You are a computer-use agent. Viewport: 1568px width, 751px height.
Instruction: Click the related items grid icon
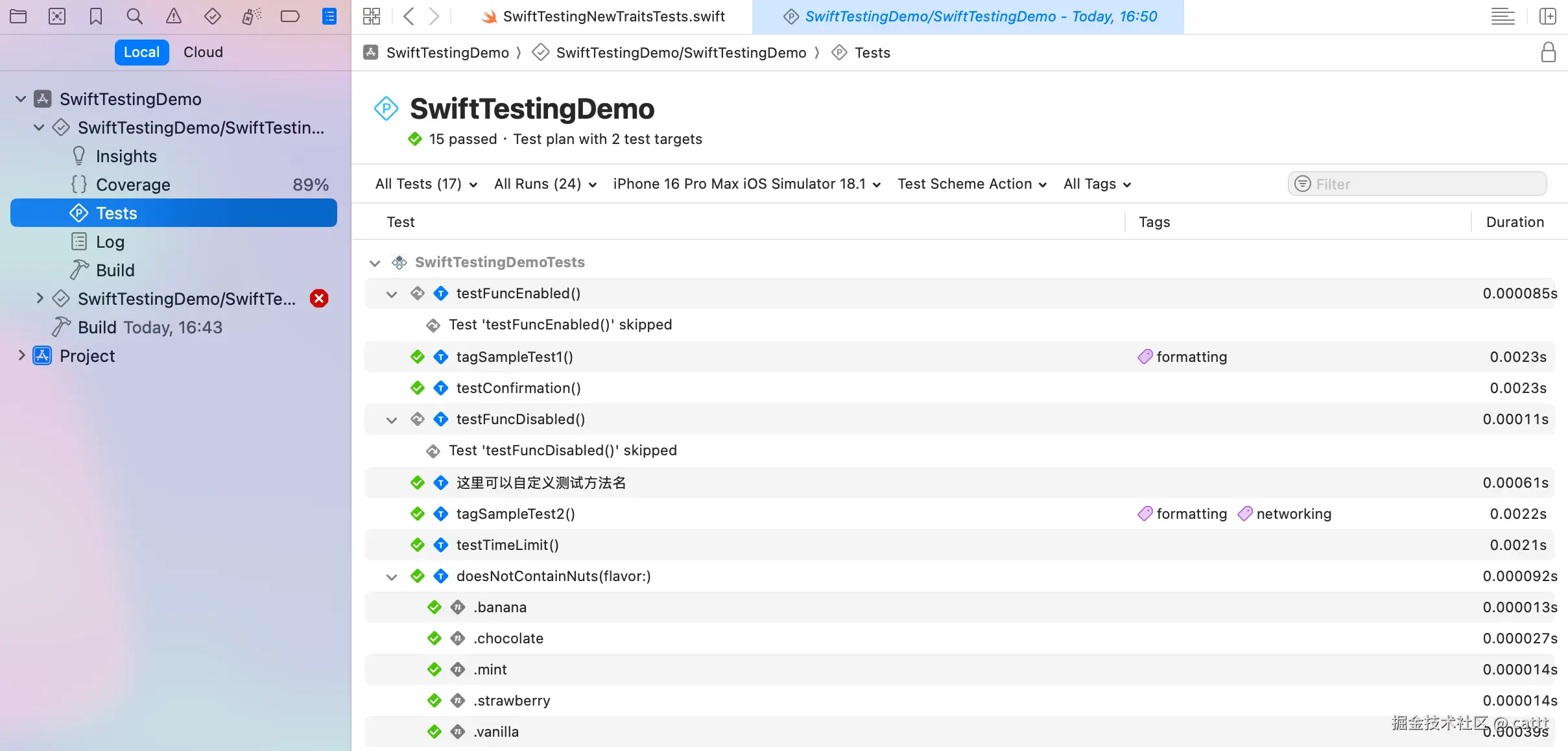(372, 16)
